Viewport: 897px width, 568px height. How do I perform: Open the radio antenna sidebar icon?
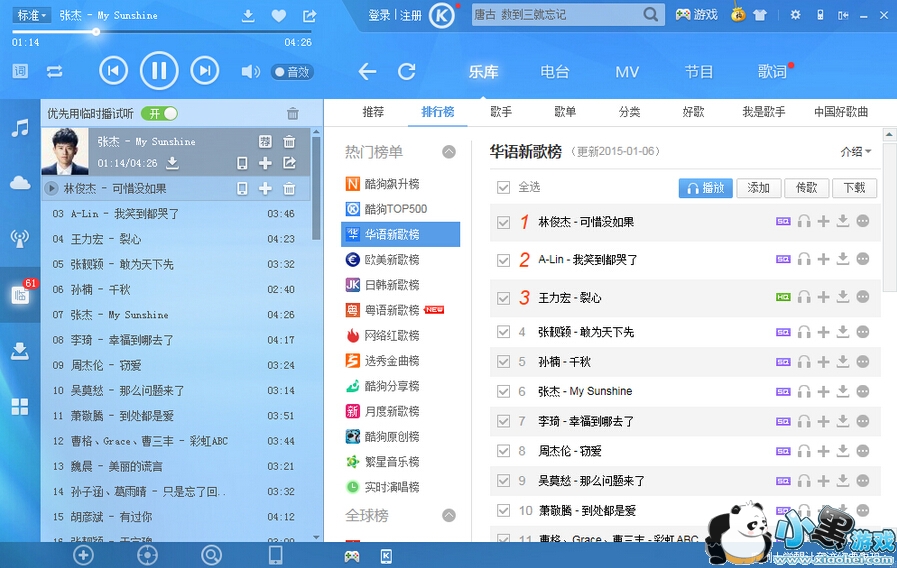click(x=20, y=238)
